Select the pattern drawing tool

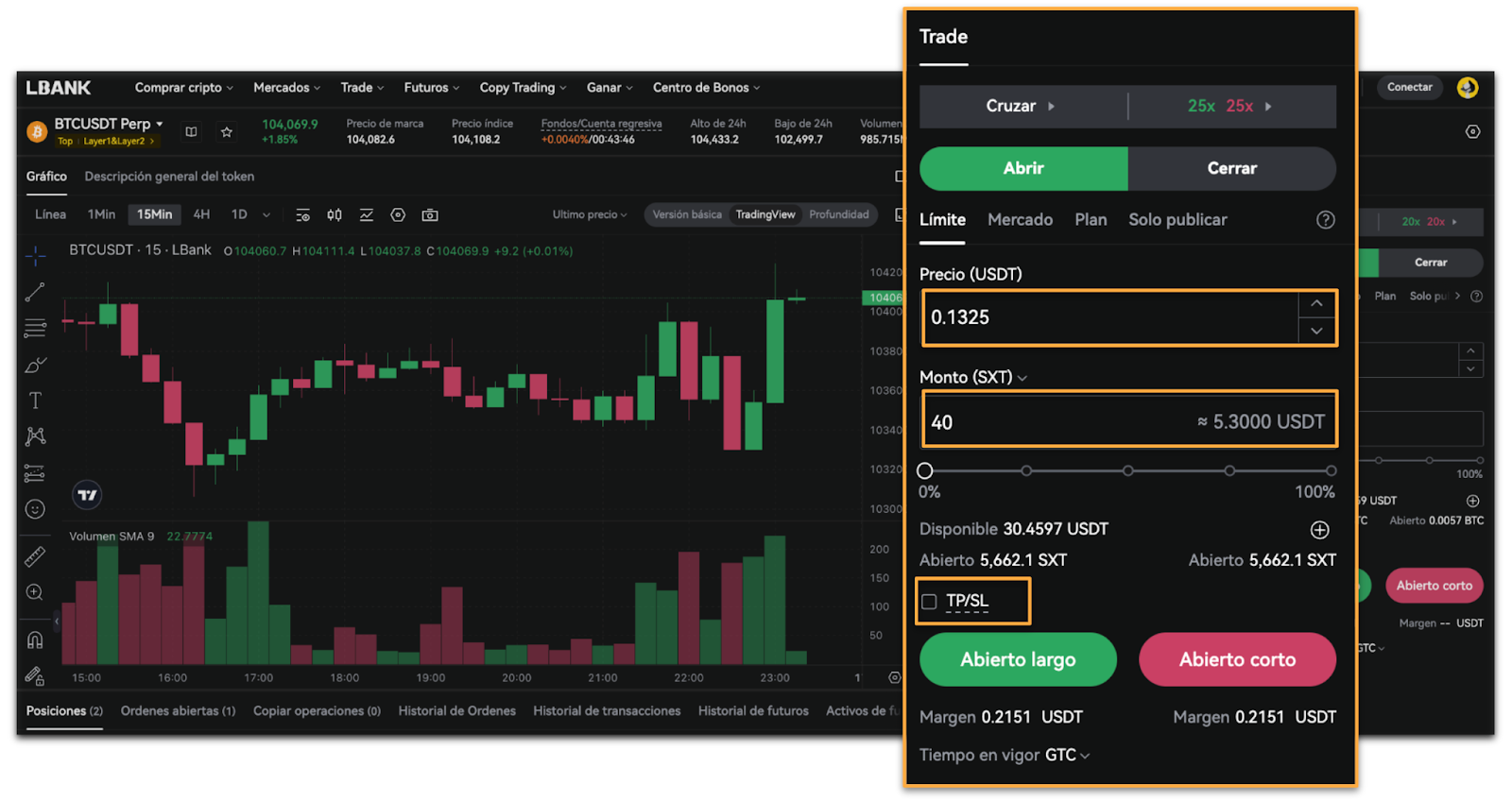pos(35,436)
